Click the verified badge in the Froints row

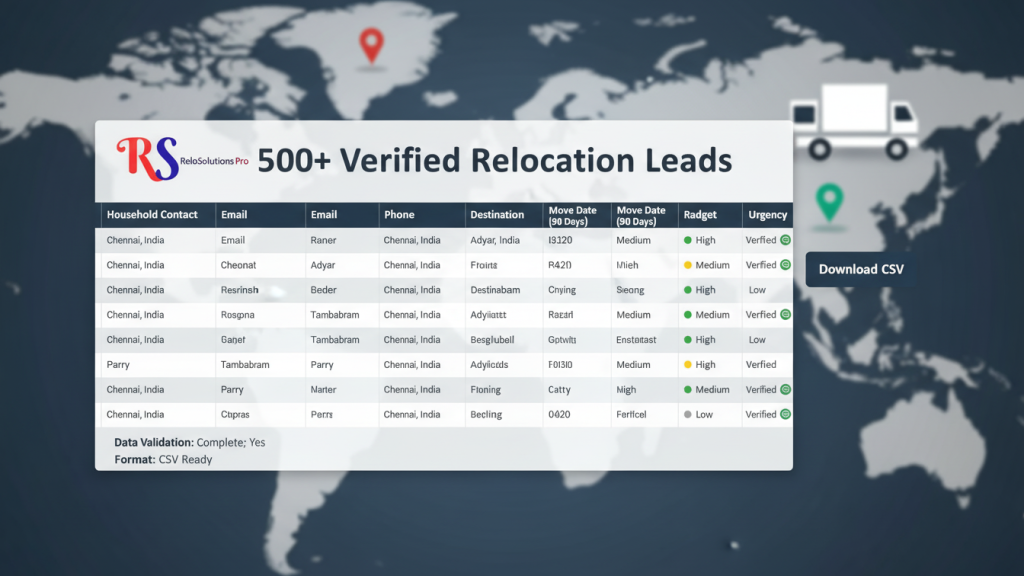(x=785, y=266)
